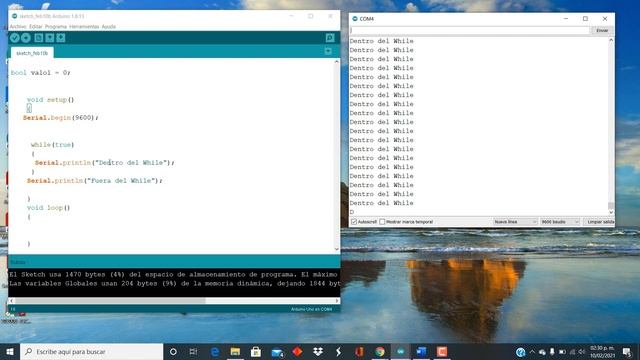The height and width of the screenshot is (360, 640).
Task: Click the 'Las variables Globales' console line
Action: click(x=175, y=283)
